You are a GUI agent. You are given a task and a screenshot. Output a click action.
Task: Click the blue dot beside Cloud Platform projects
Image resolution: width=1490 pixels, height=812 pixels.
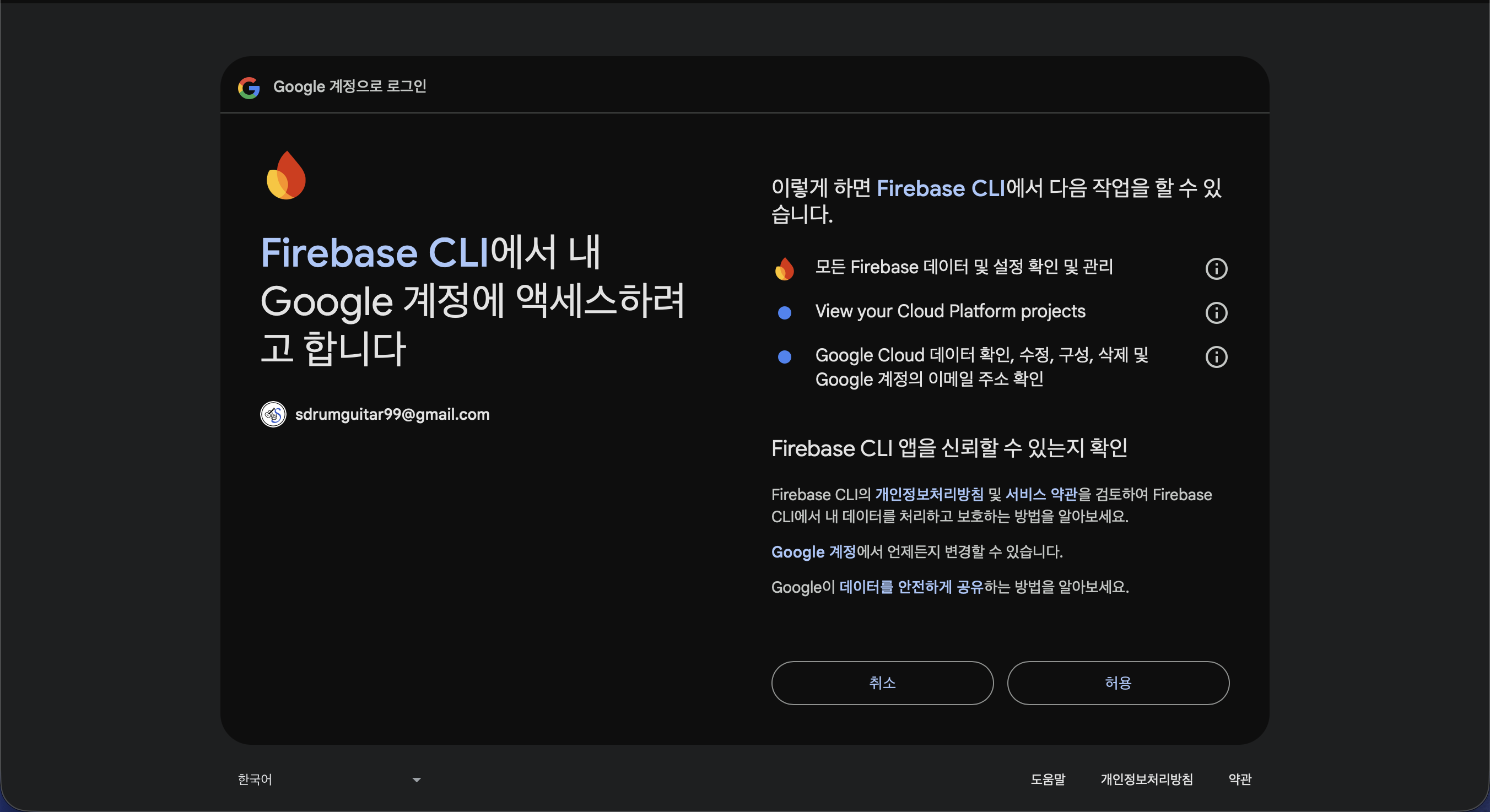click(x=784, y=313)
